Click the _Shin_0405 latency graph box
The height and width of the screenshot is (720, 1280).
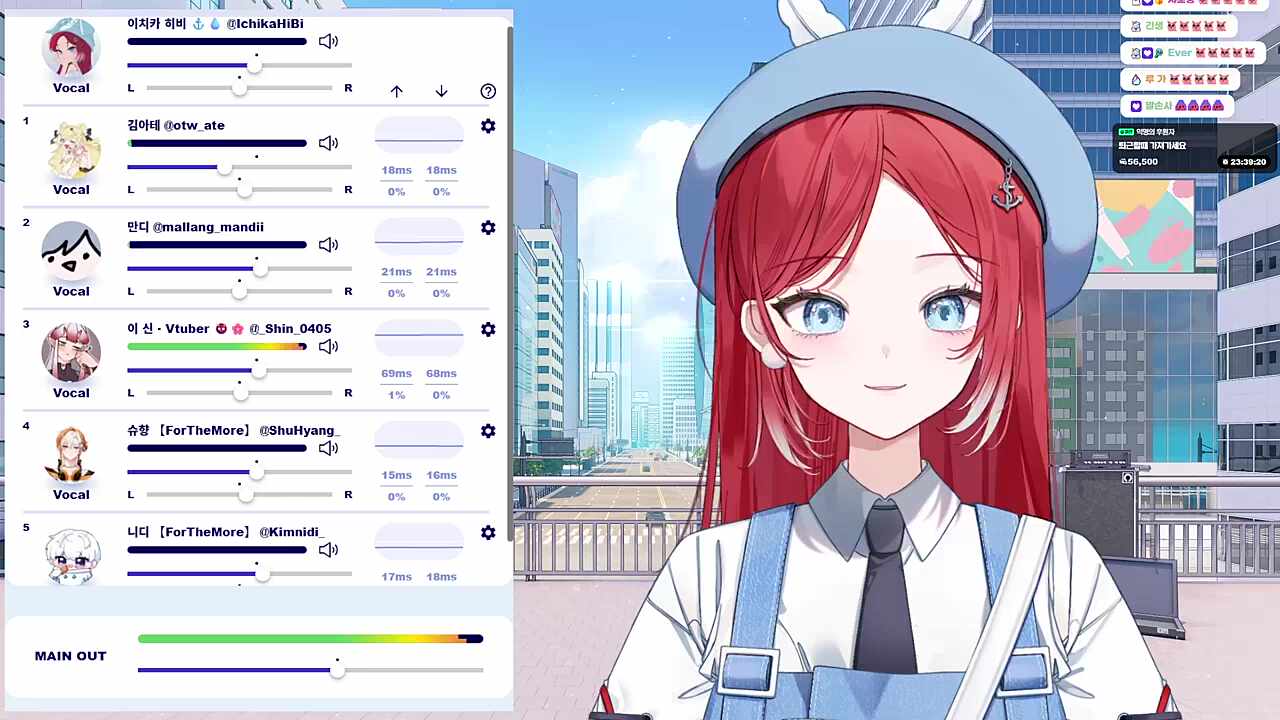[419, 338]
